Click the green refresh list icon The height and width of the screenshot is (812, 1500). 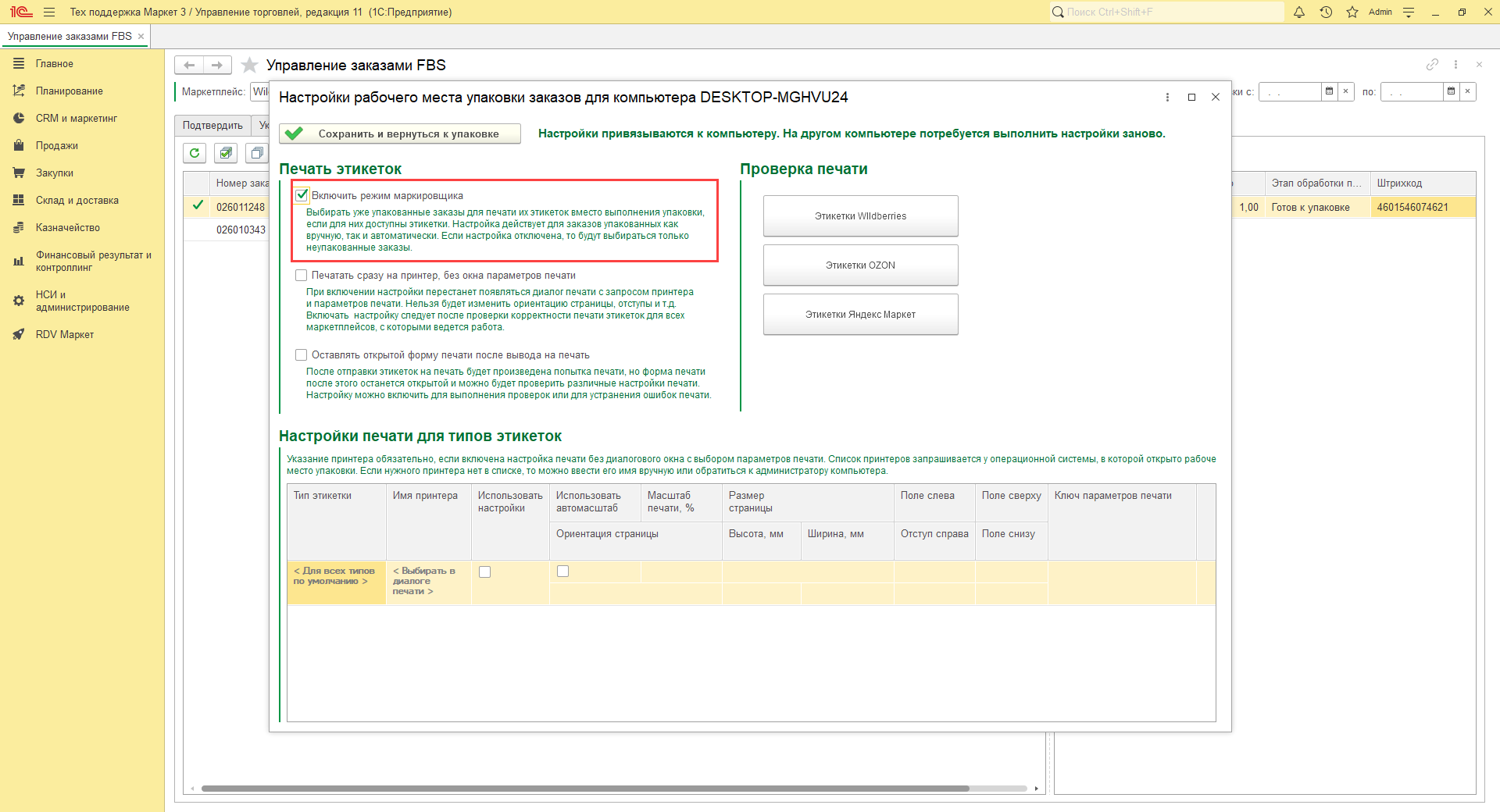(195, 153)
